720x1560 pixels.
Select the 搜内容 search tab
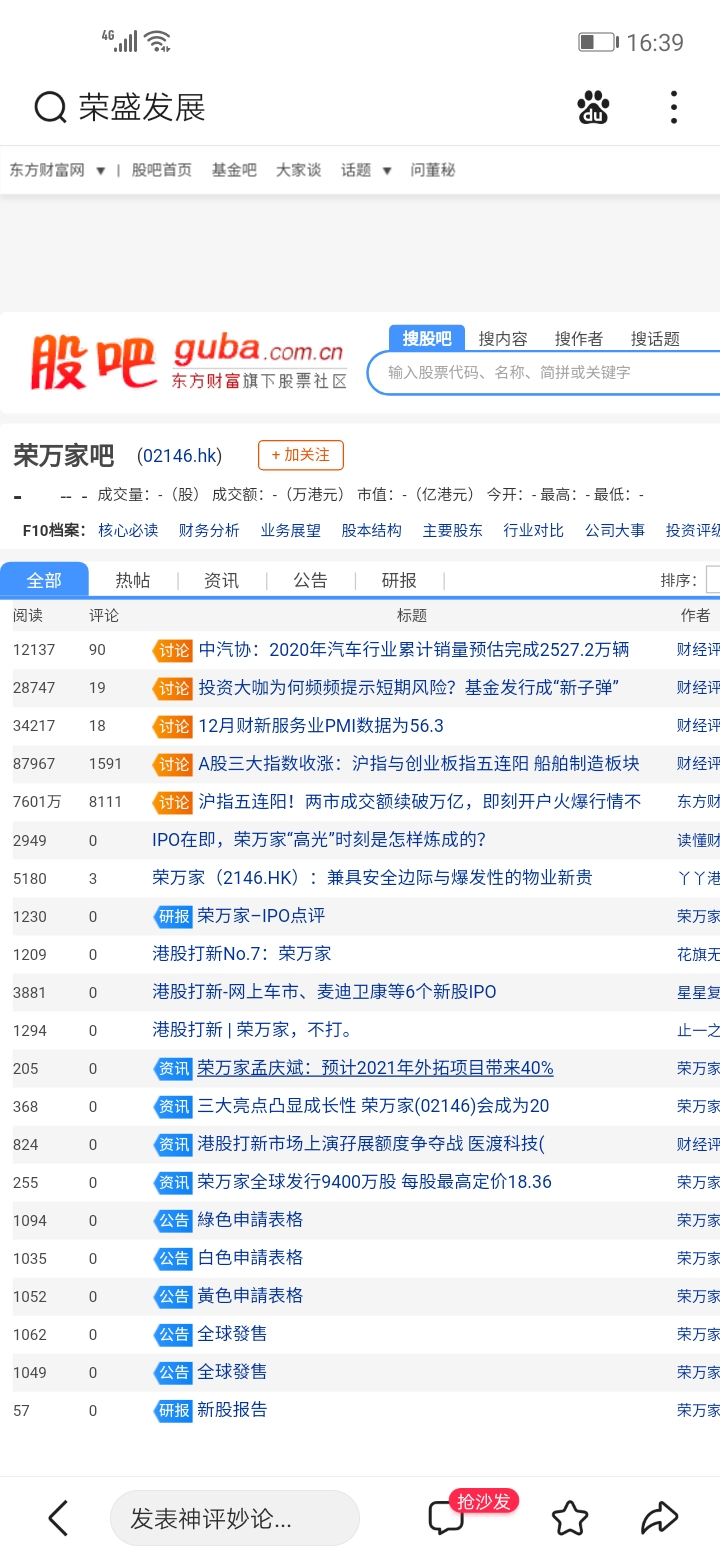pyautogui.click(x=503, y=339)
